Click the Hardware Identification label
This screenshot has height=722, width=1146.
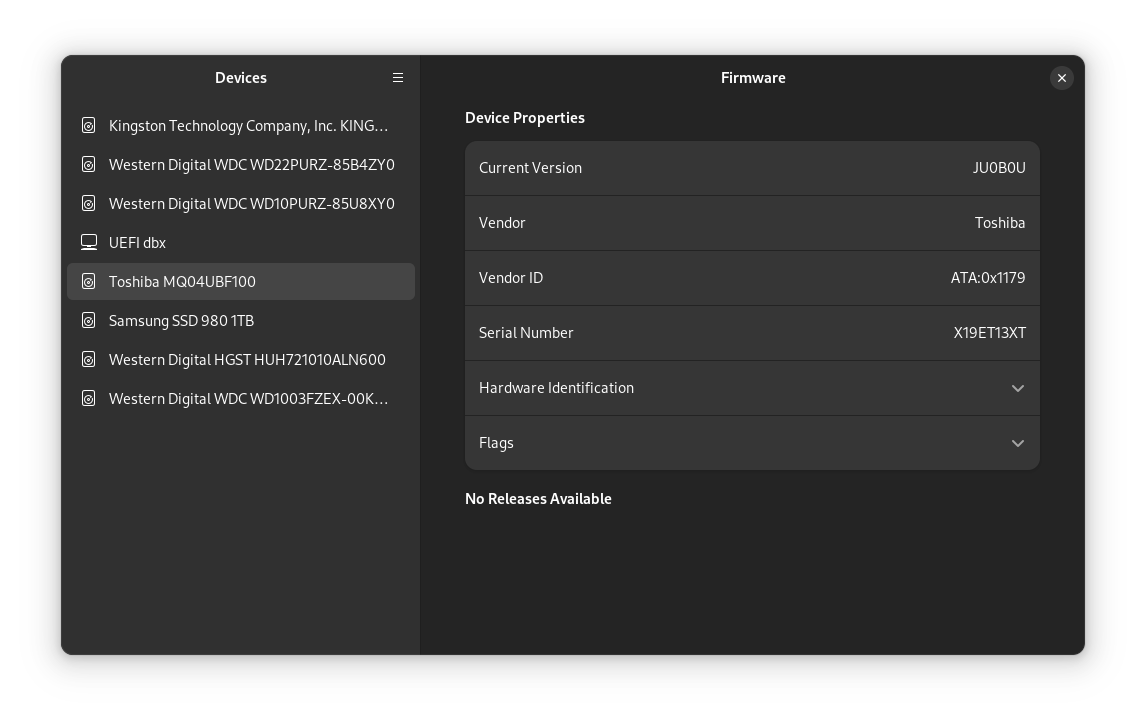click(x=556, y=388)
